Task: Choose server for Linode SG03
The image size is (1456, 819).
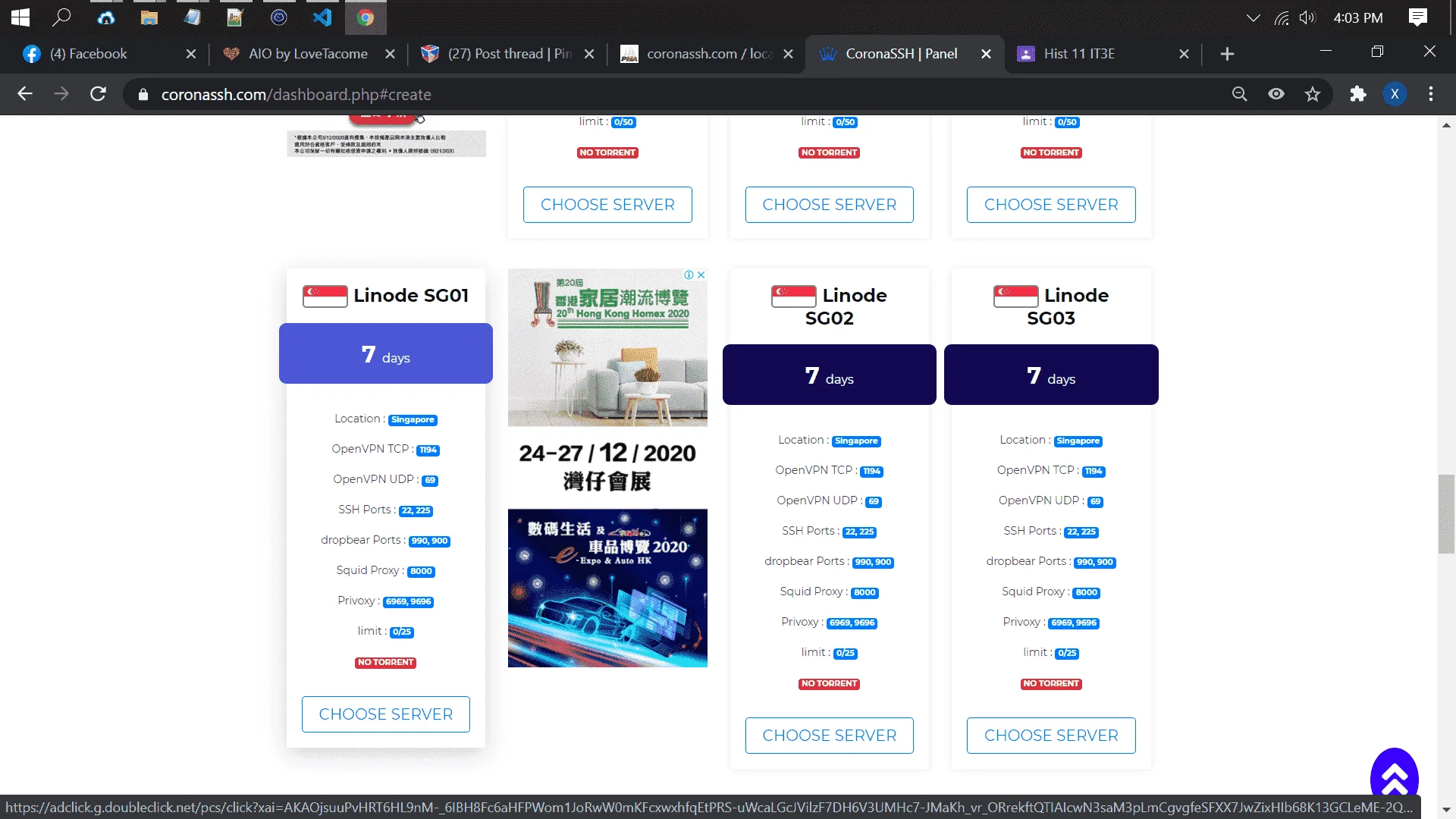Action: pyautogui.click(x=1051, y=736)
